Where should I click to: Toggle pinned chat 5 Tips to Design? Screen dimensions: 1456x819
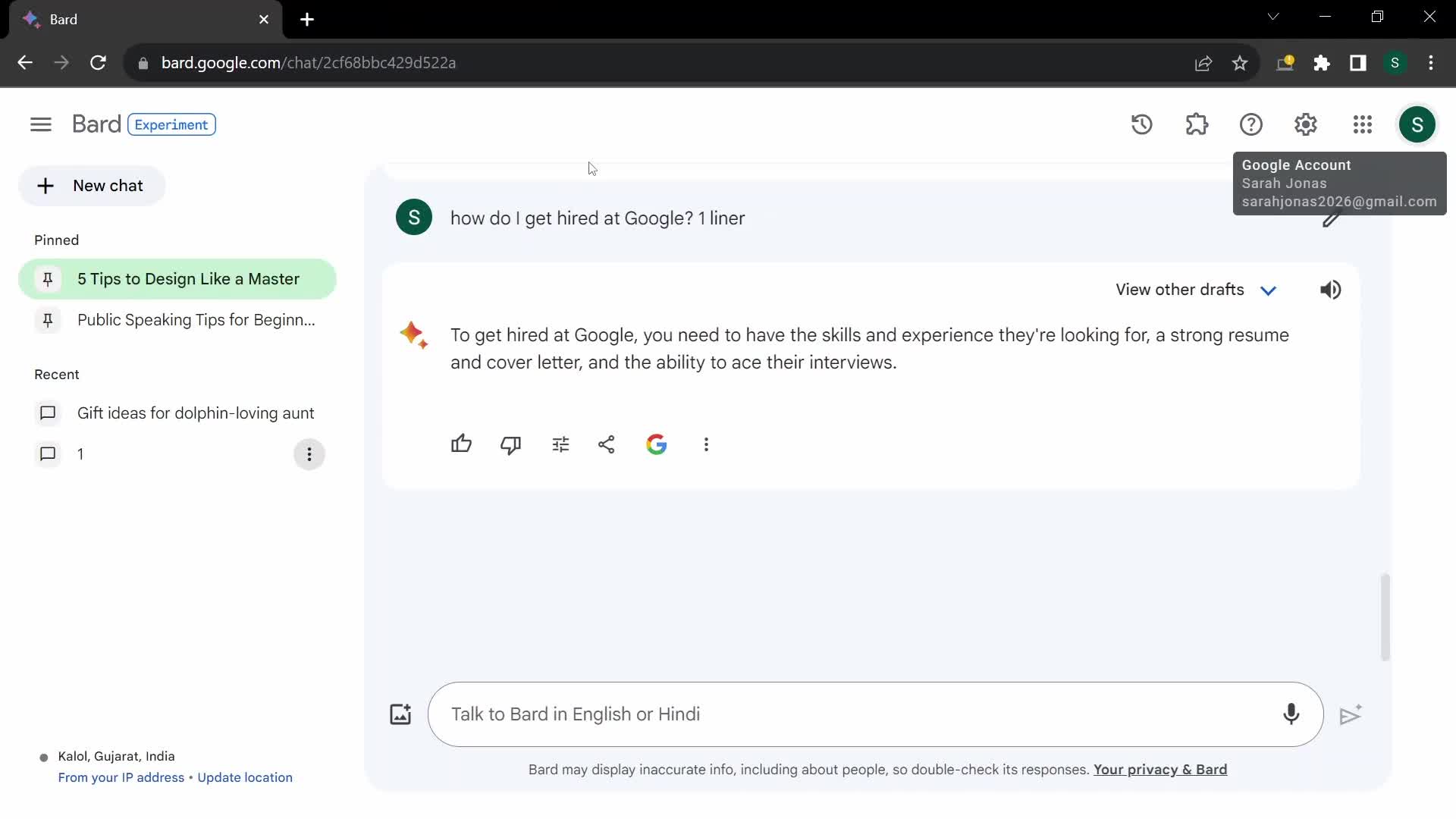click(x=48, y=279)
